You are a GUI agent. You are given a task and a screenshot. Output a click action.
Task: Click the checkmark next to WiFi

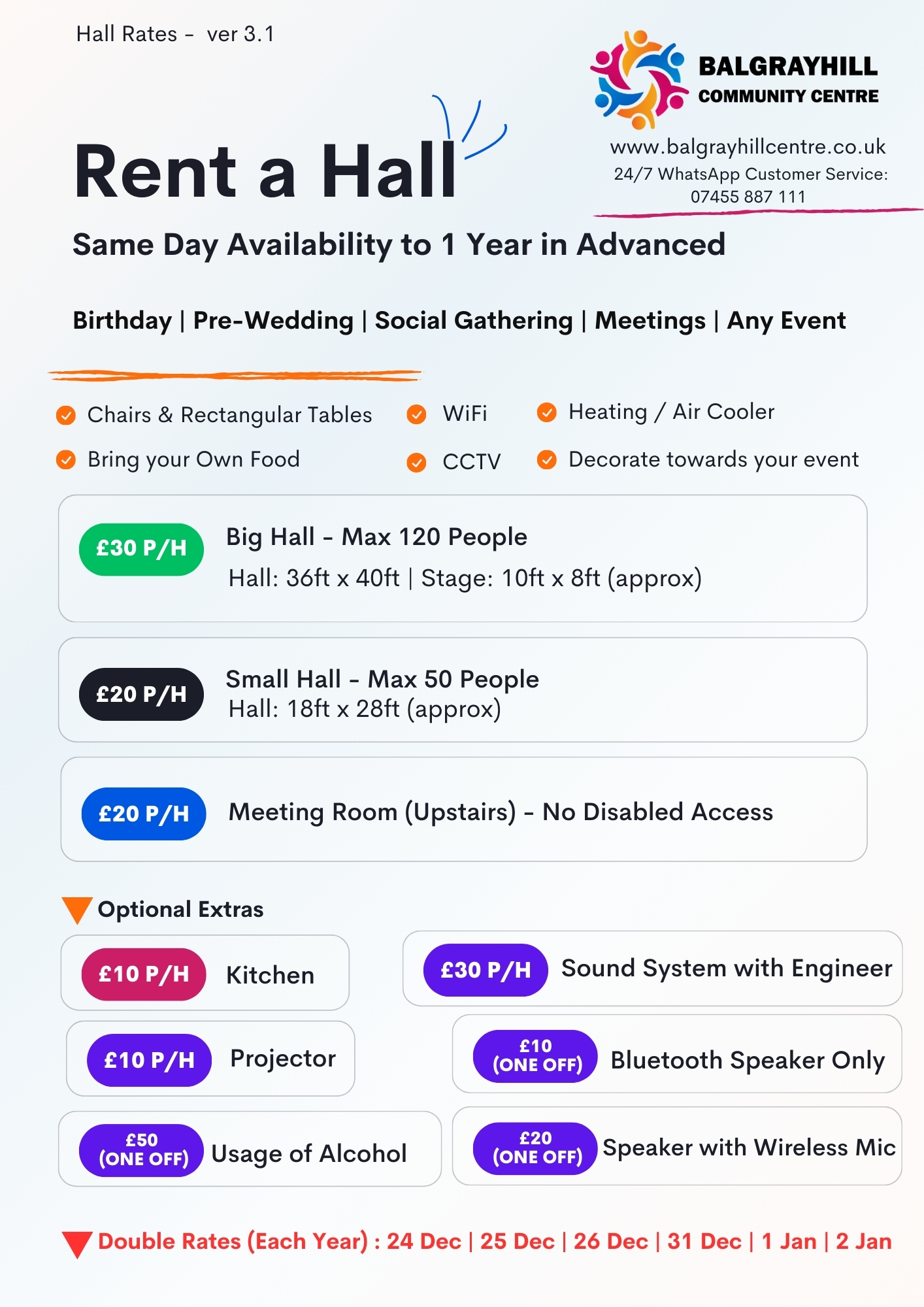(416, 414)
